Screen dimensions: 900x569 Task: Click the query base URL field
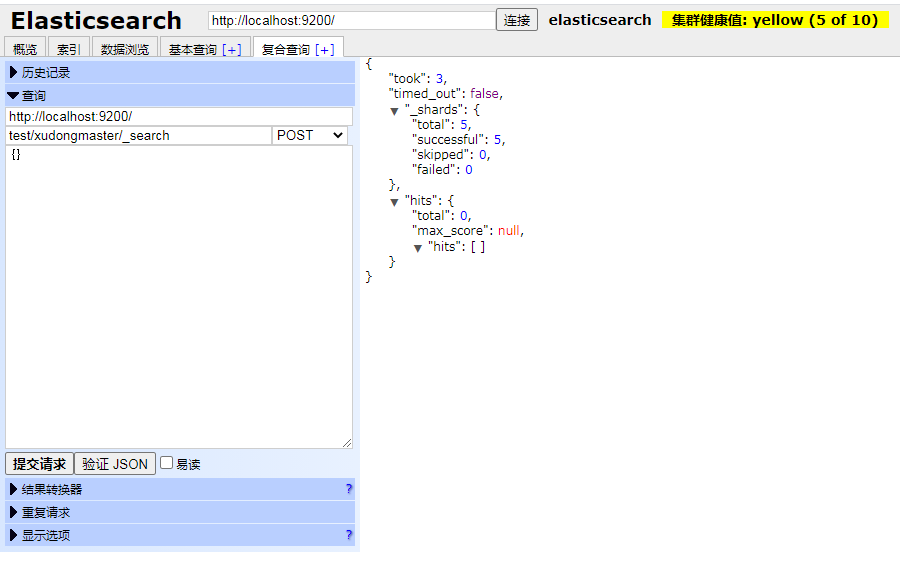tap(179, 117)
